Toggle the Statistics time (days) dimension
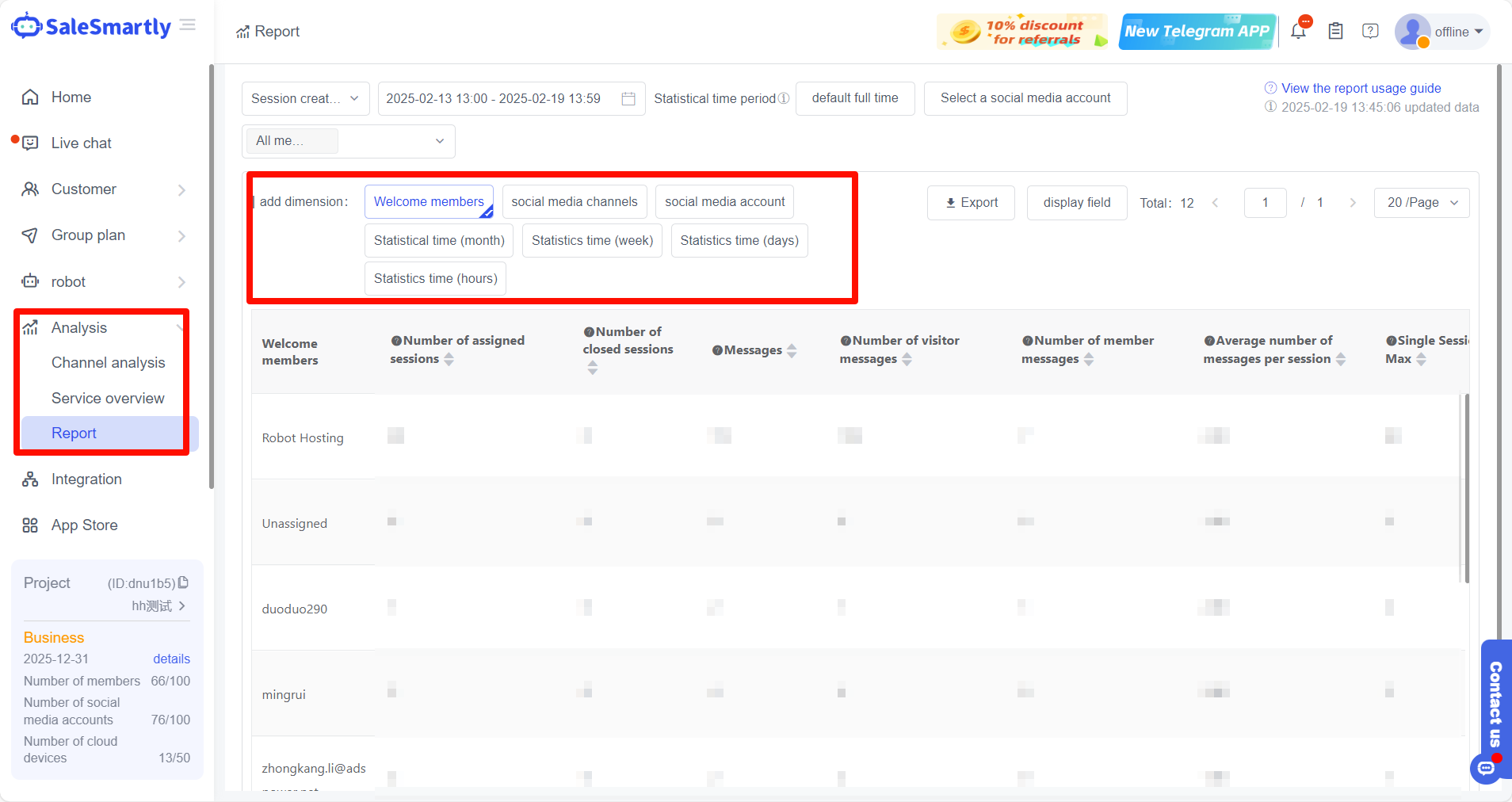The image size is (1512, 802). (739, 241)
